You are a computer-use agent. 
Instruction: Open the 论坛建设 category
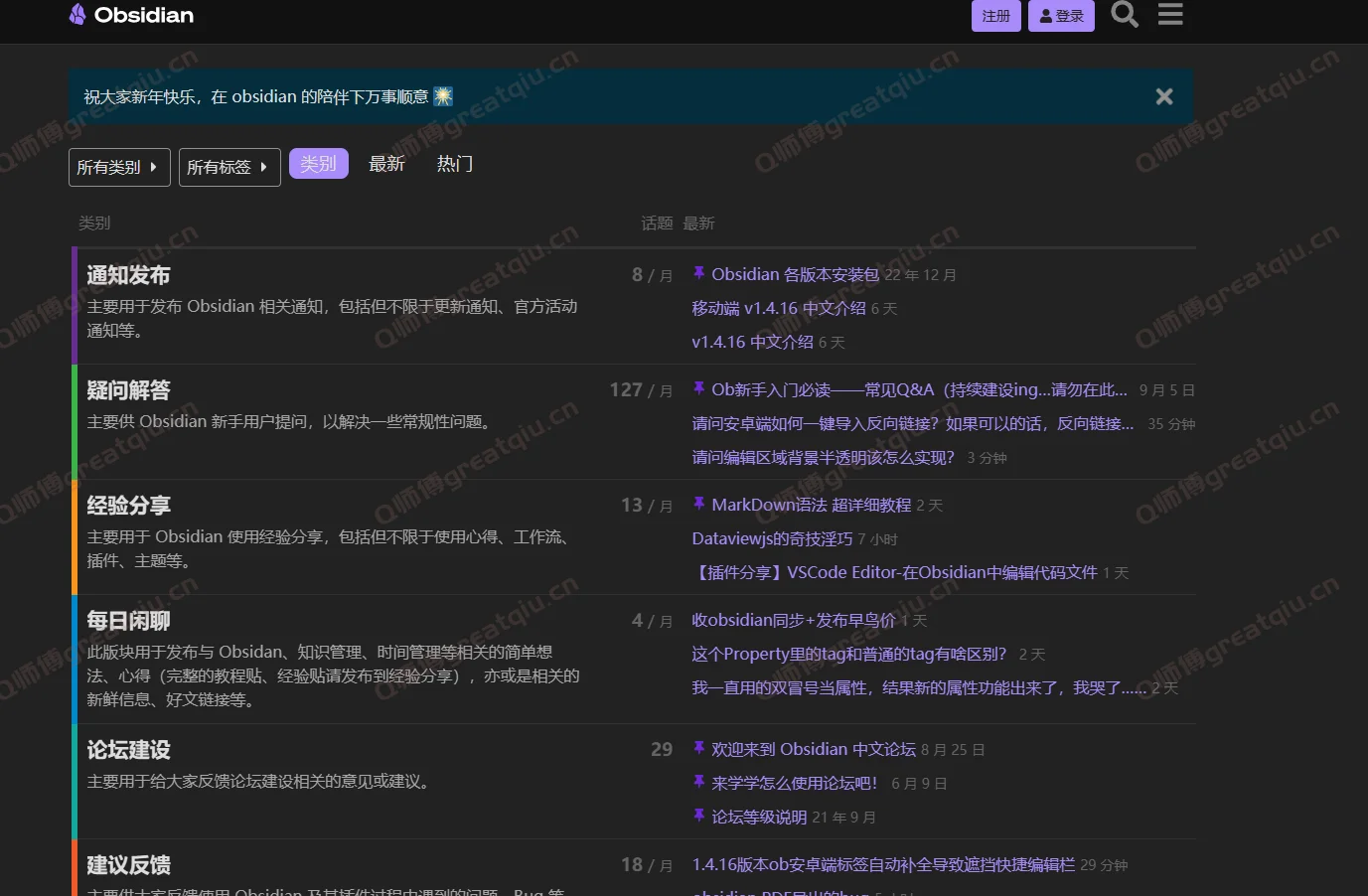pyautogui.click(x=128, y=750)
